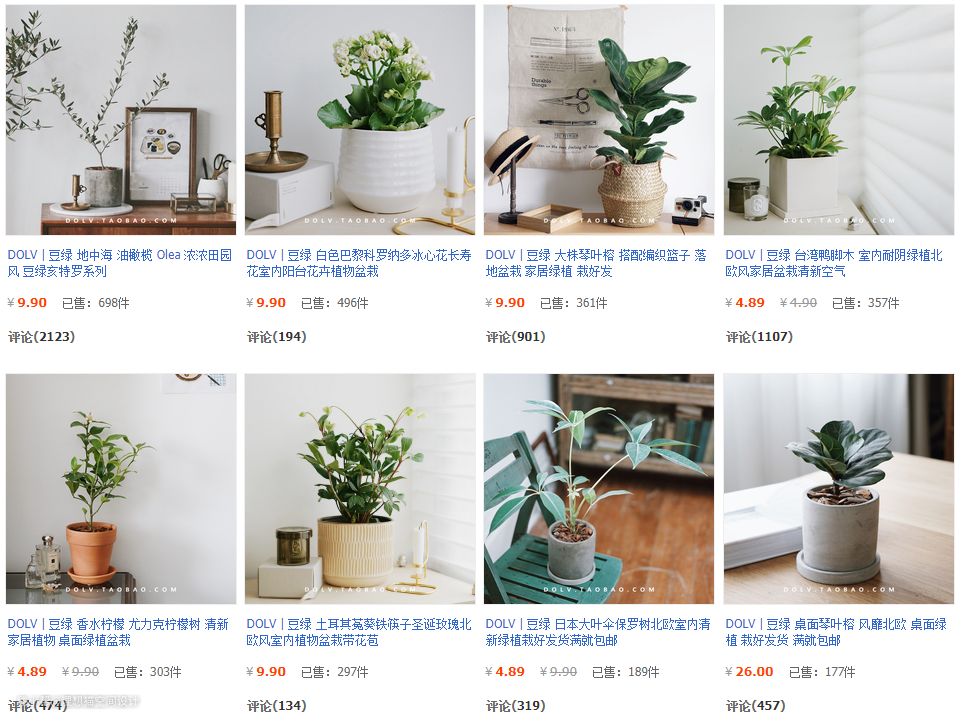Open the desktop fiddle fig concrete pot photo
The height and width of the screenshot is (726, 961).
click(x=838, y=489)
